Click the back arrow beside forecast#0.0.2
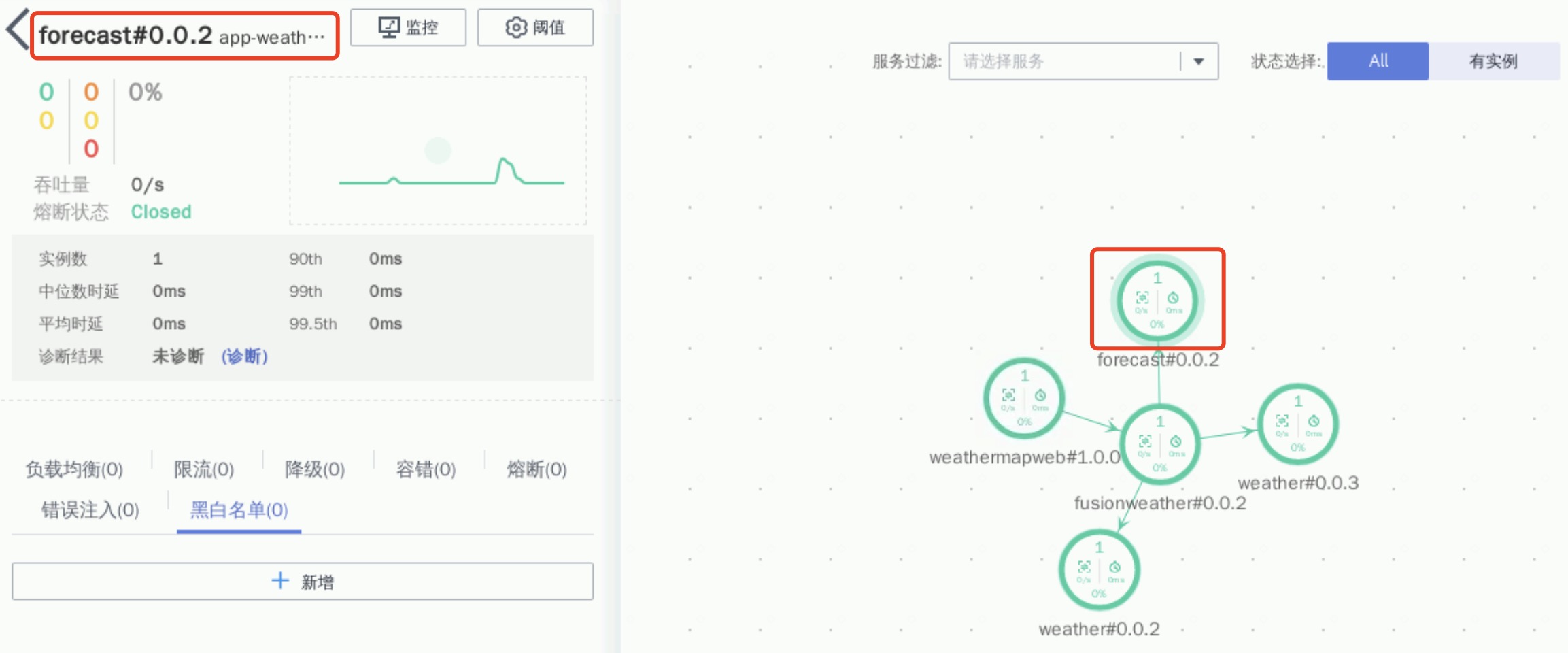The height and width of the screenshot is (653, 1568). [x=18, y=31]
